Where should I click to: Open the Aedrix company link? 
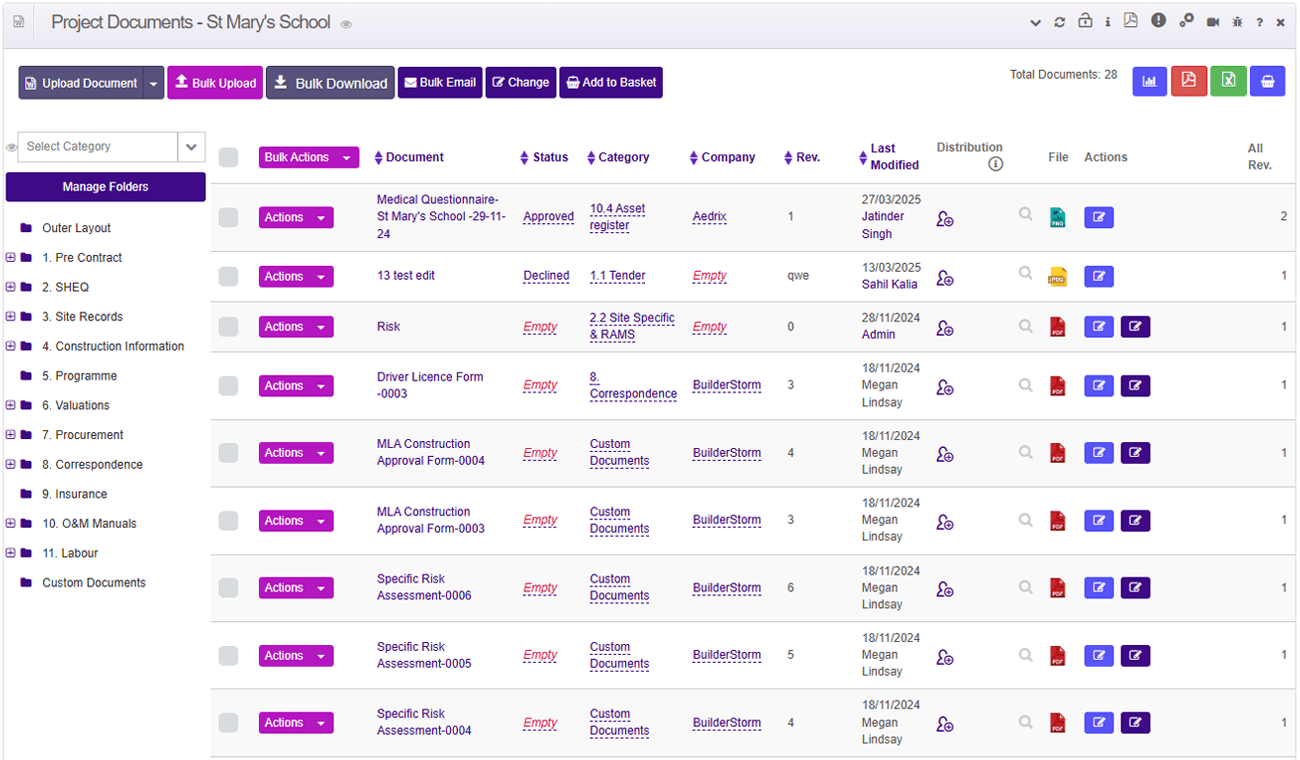coord(711,217)
